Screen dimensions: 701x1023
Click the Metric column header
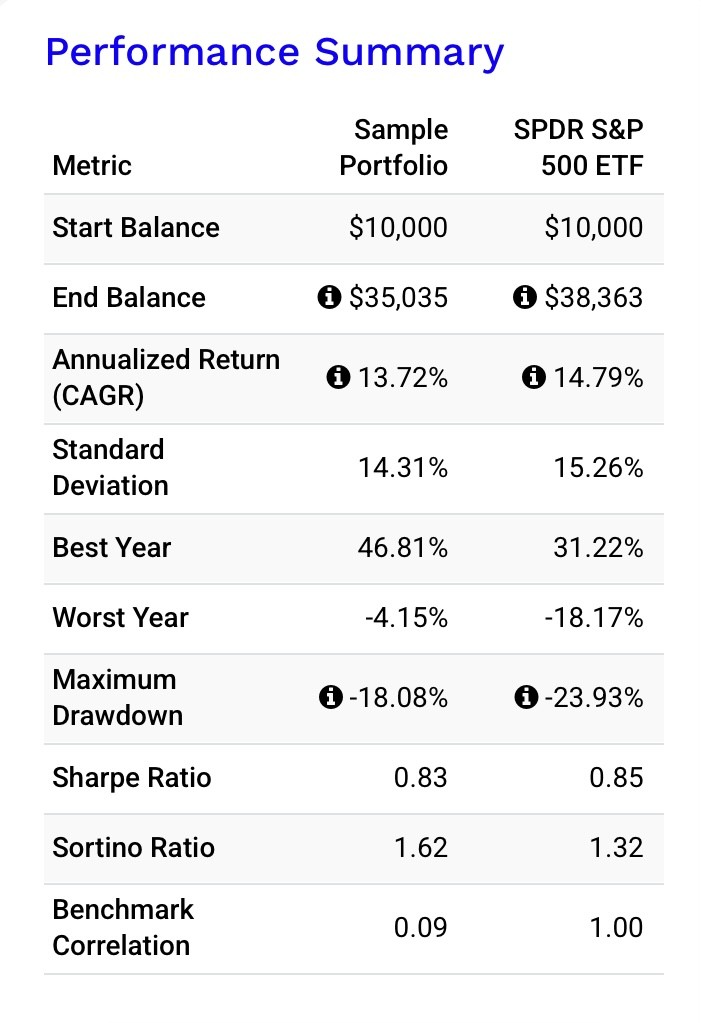[92, 165]
